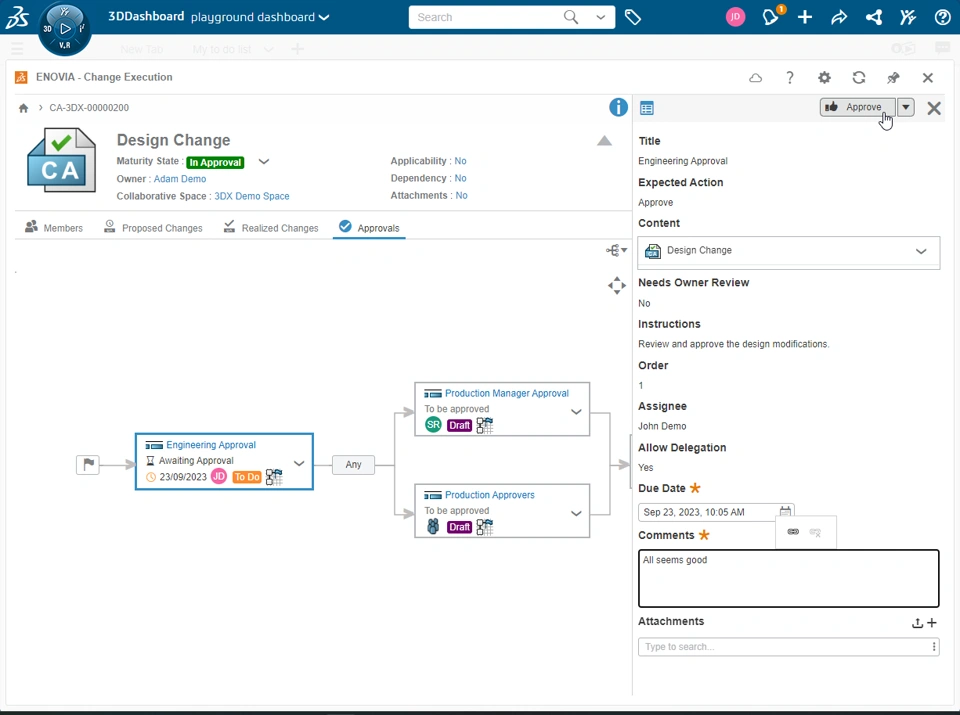Click the remove link icon above comments

pos(815,532)
